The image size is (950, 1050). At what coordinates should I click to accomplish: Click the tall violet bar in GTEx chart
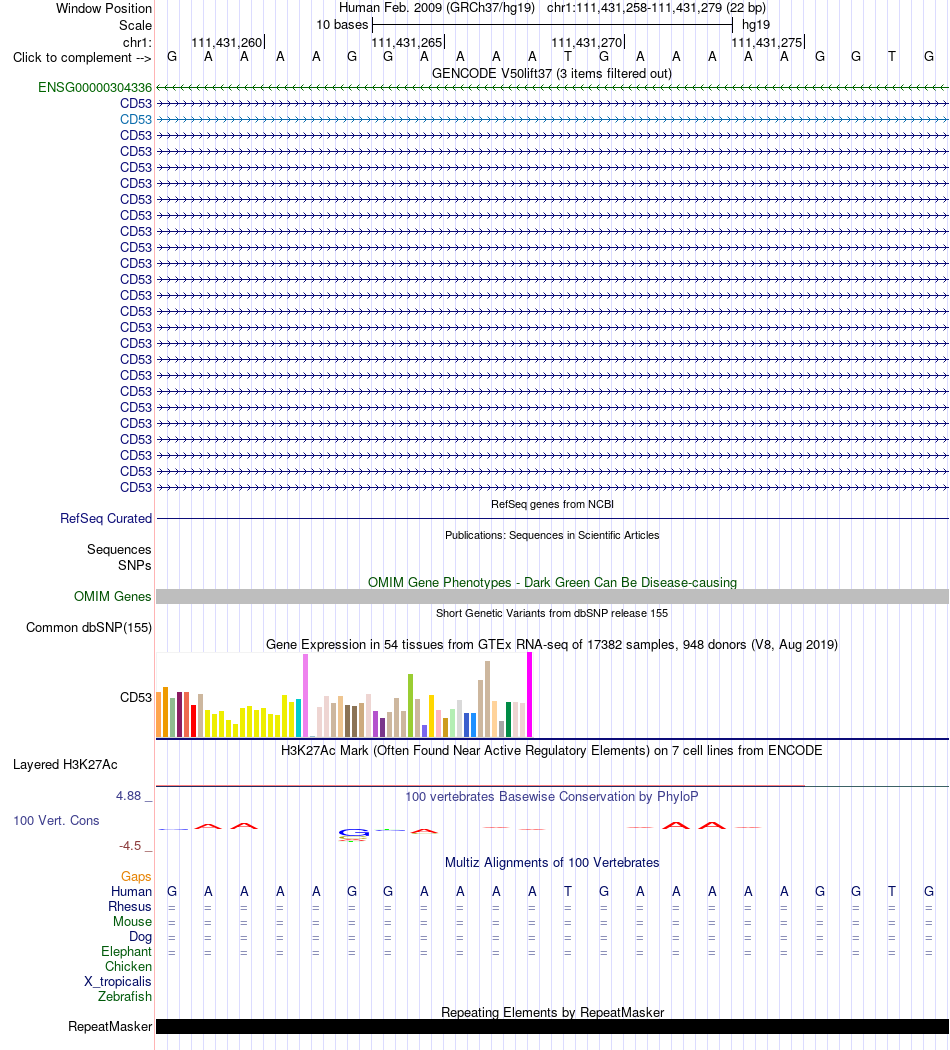click(x=306, y=696)
